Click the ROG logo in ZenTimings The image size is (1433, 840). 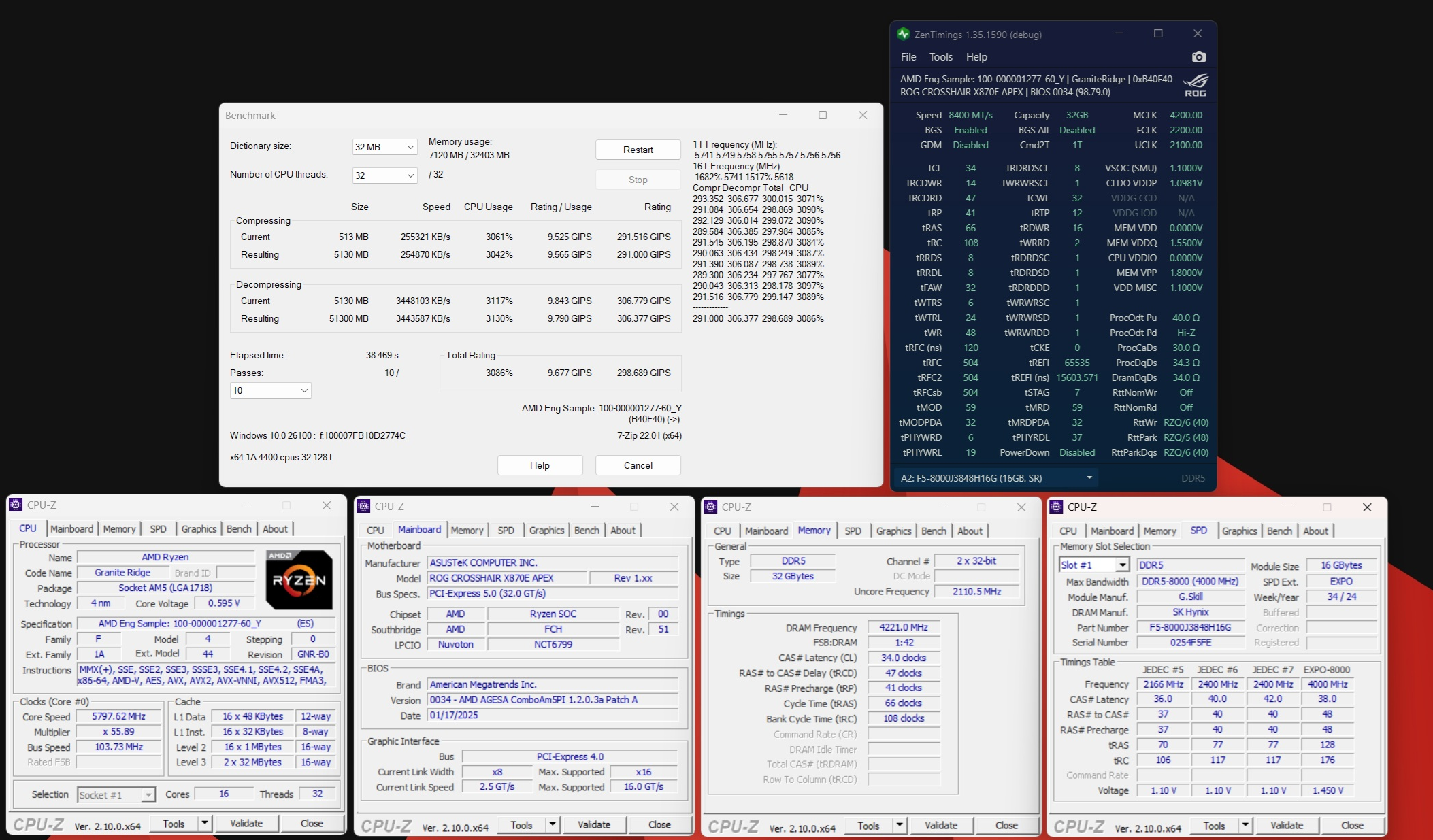pyautogui.click(x=1196, y=85)
